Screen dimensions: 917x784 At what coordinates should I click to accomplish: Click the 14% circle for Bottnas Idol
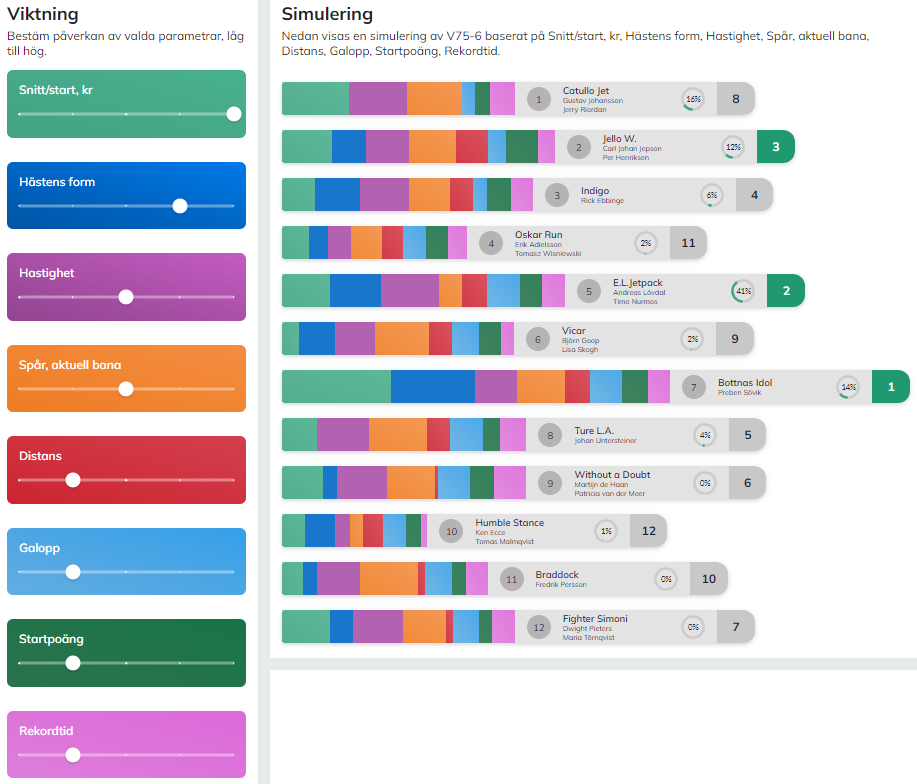click(x=848, y=387)
